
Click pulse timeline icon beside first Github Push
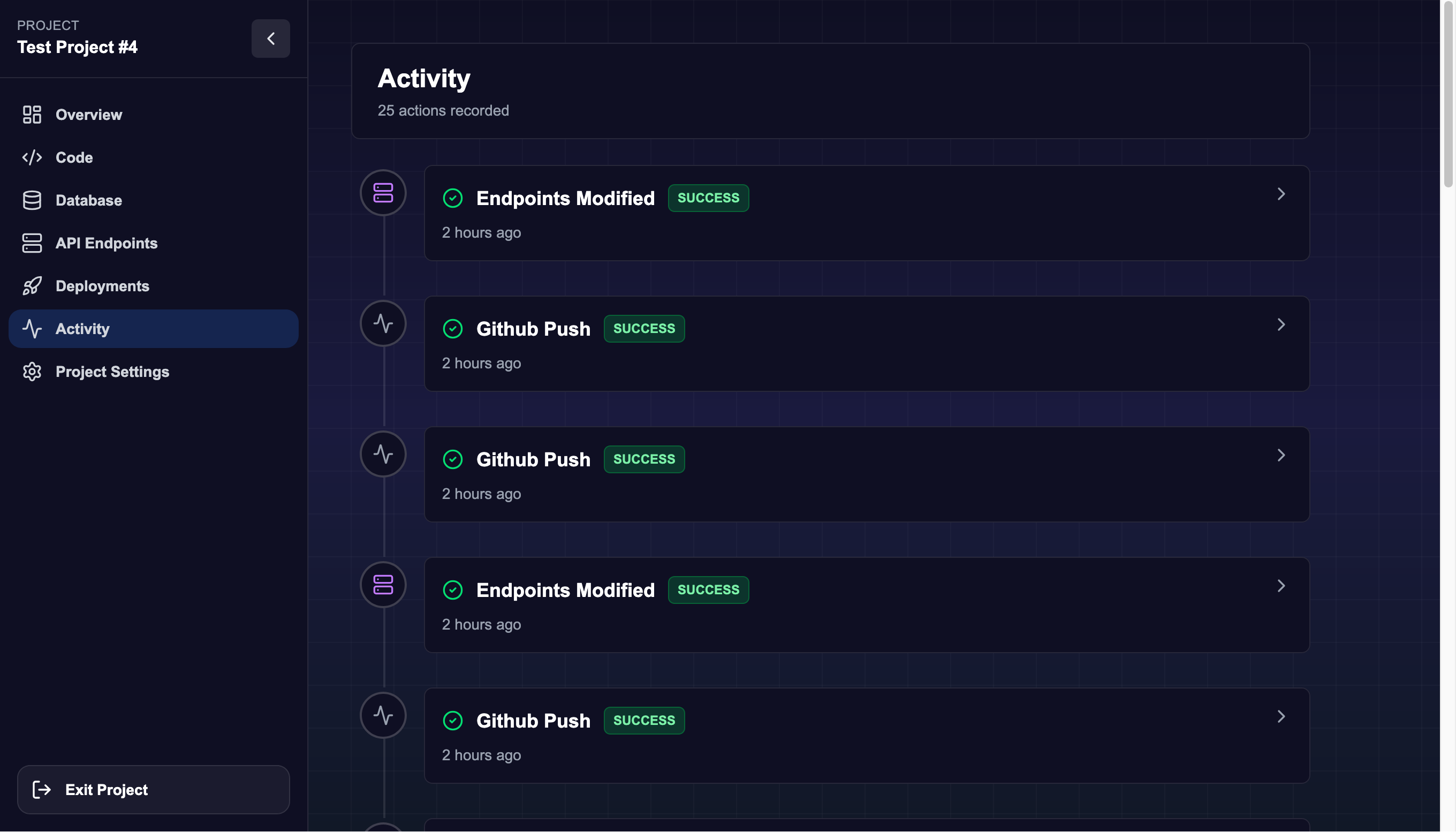(383, 323)
